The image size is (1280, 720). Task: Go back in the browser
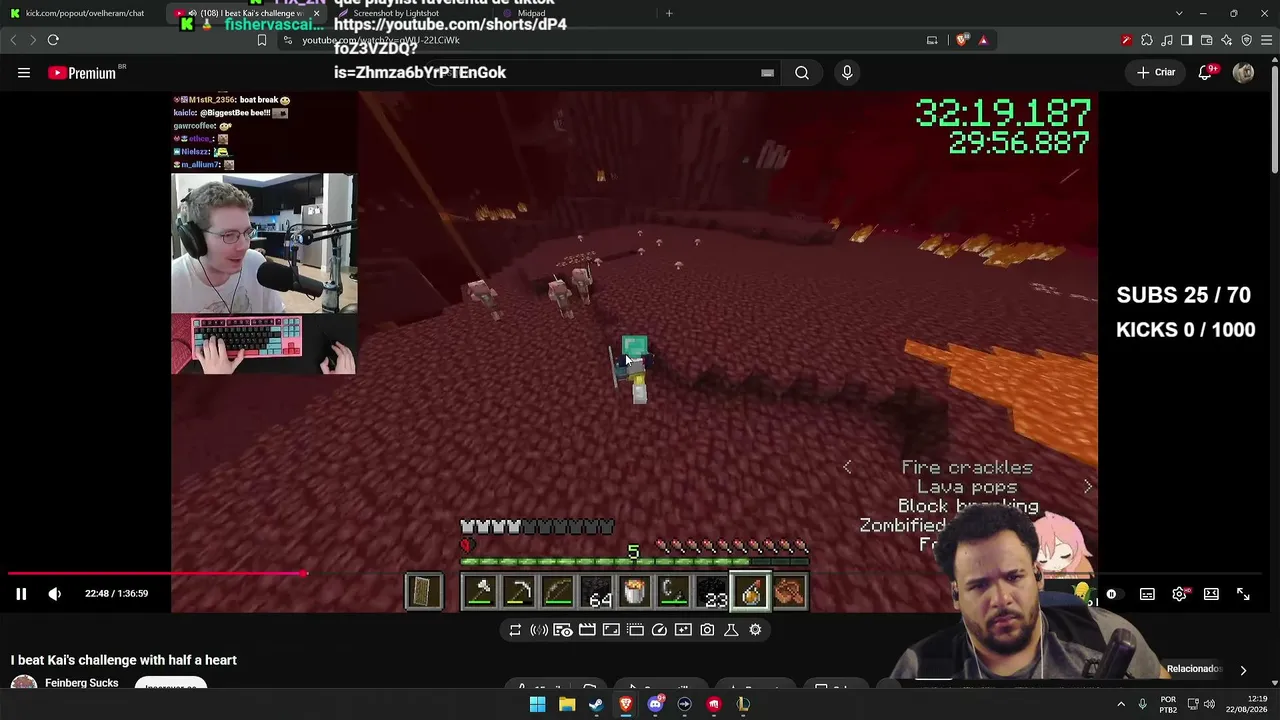(x=13, y=40)
